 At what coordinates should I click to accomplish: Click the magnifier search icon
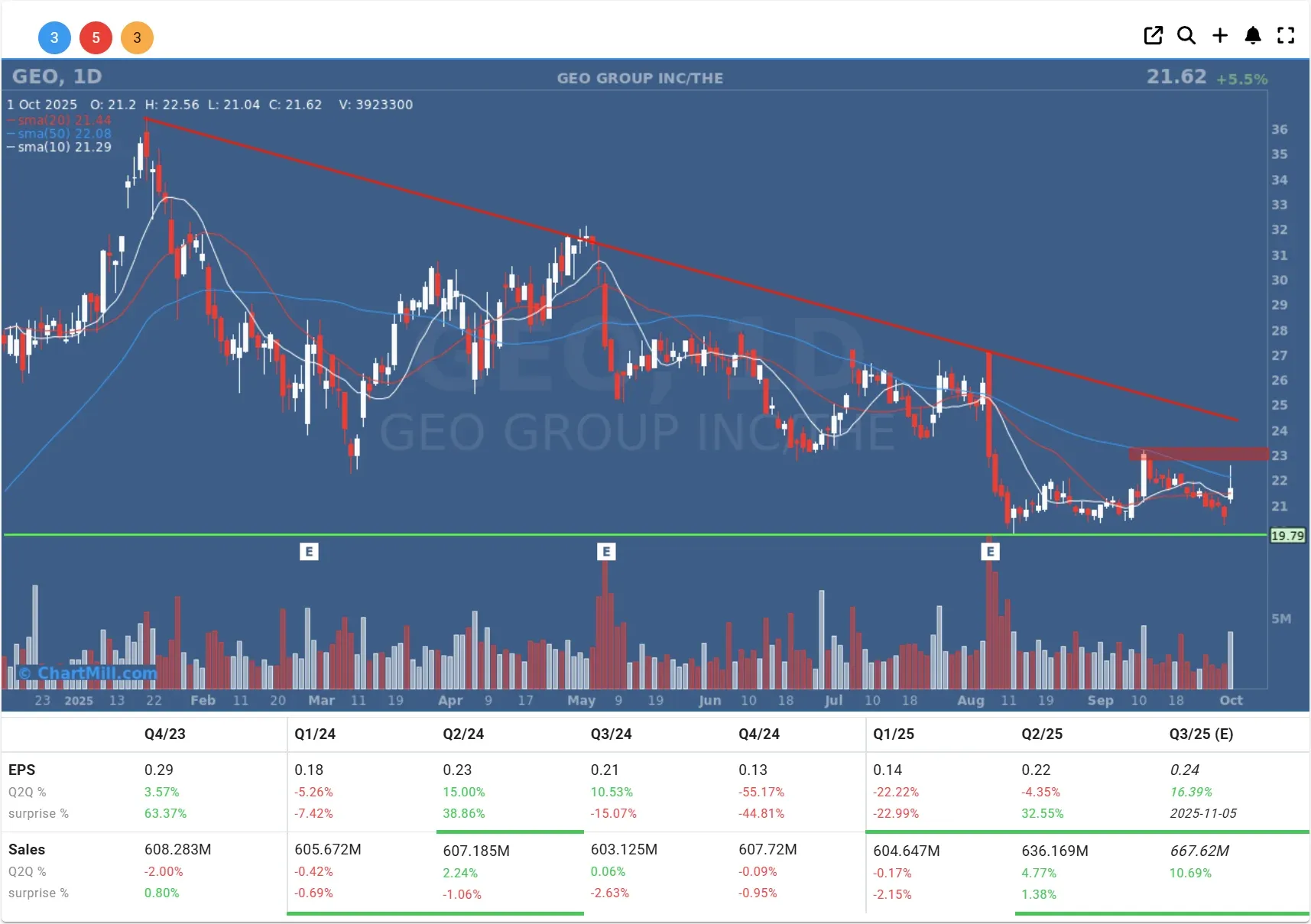1186,36
